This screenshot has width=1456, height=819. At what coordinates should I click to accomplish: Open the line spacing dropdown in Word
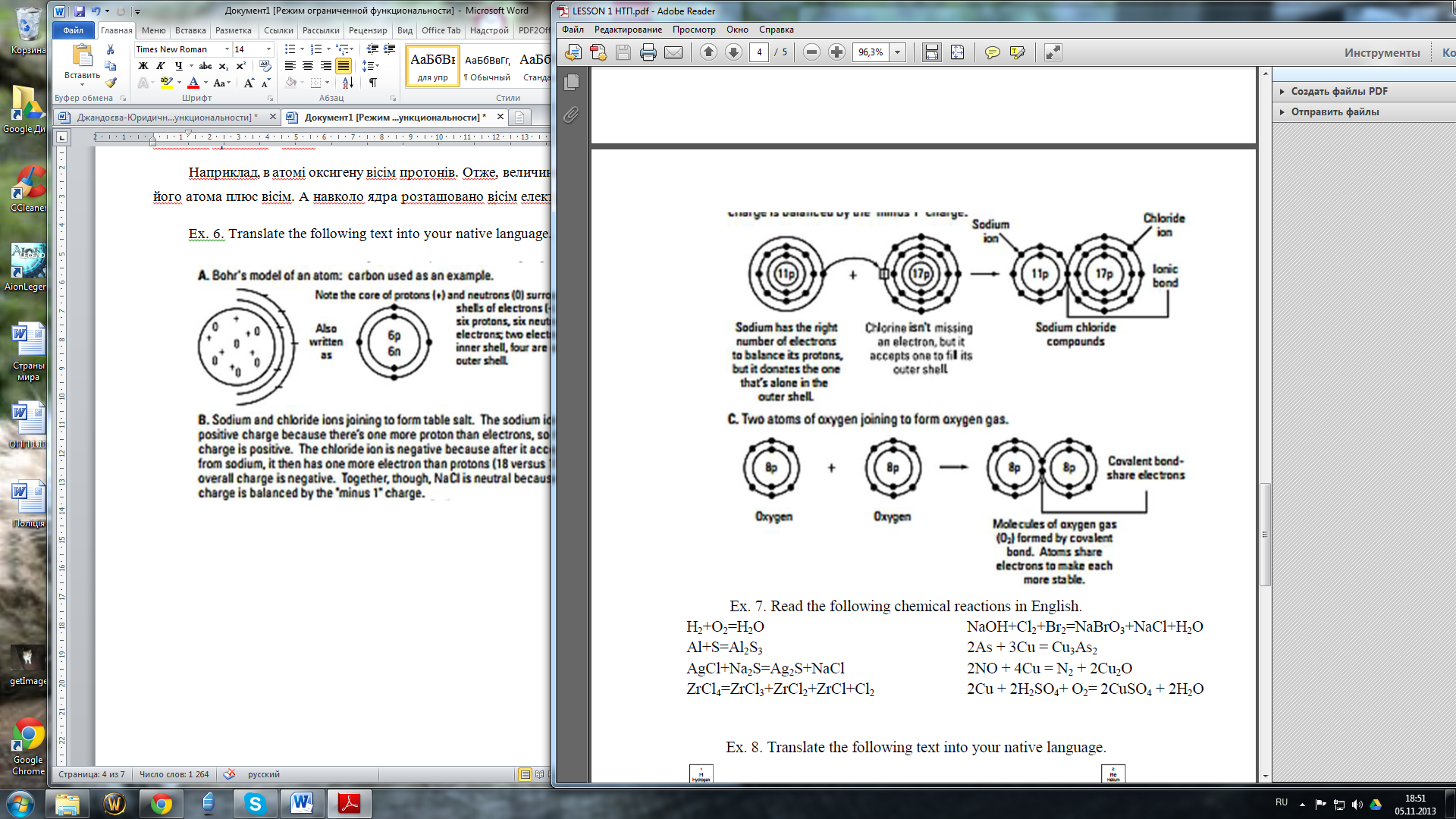coord(370,66)
